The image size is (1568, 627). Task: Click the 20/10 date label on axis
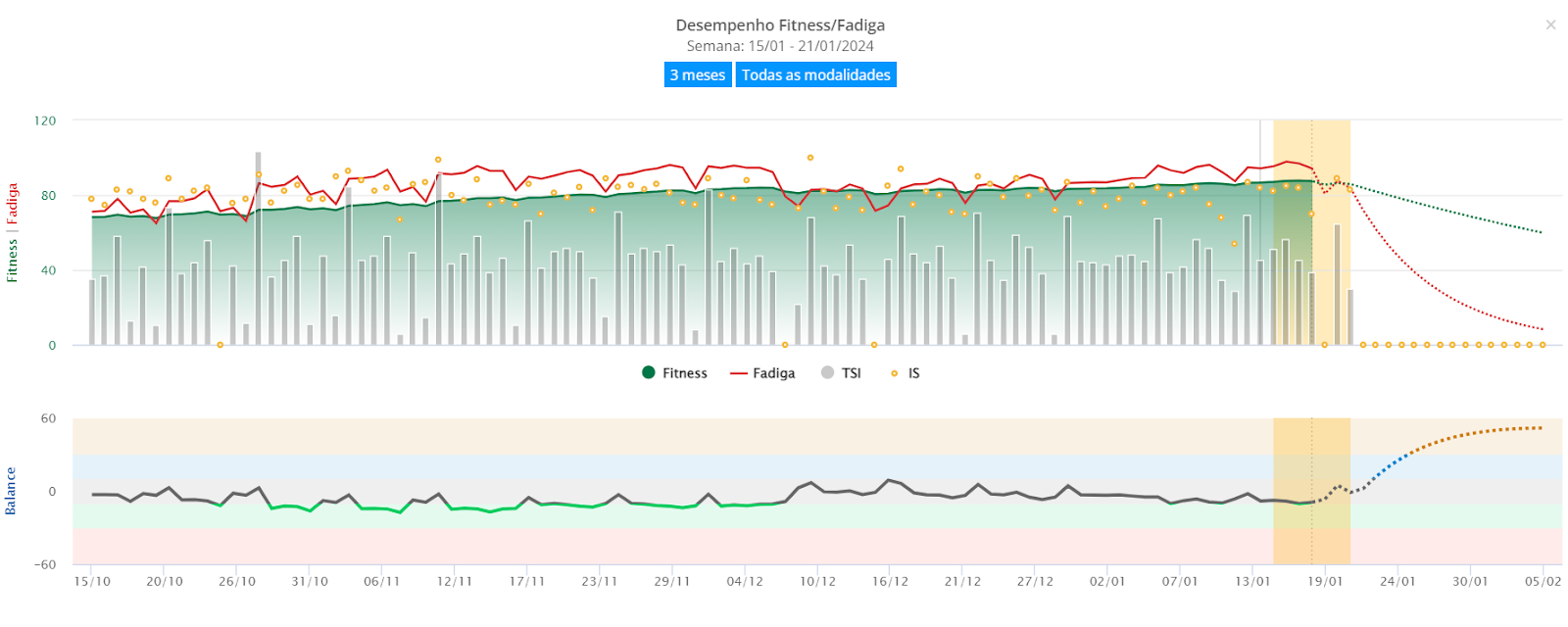(x=165, y=581)
